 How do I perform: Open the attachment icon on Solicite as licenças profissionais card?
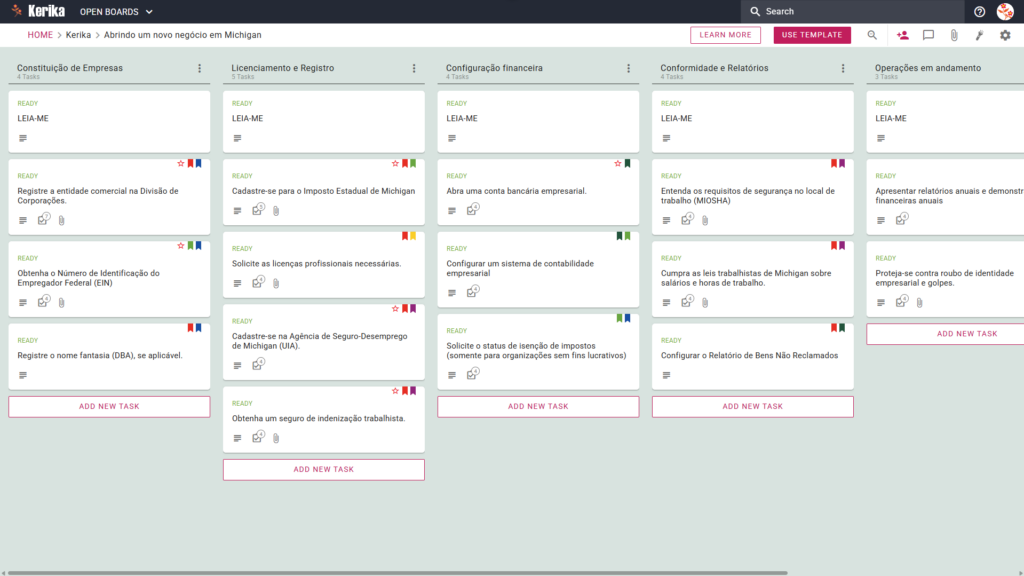(x=276, y=283)
